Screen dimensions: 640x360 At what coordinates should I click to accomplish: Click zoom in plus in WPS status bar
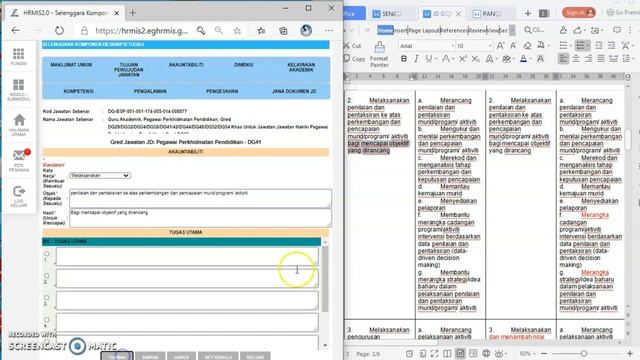(x=630, y=353)
